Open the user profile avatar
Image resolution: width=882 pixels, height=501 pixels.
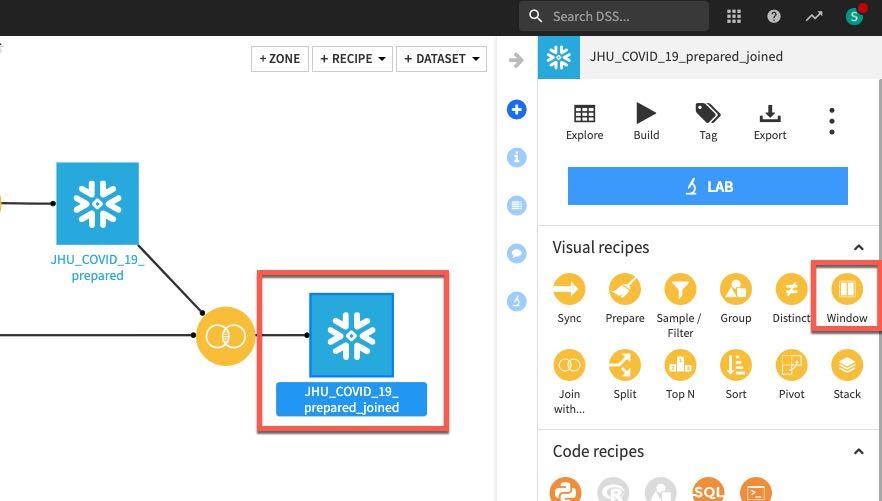[x=854, y=16]
